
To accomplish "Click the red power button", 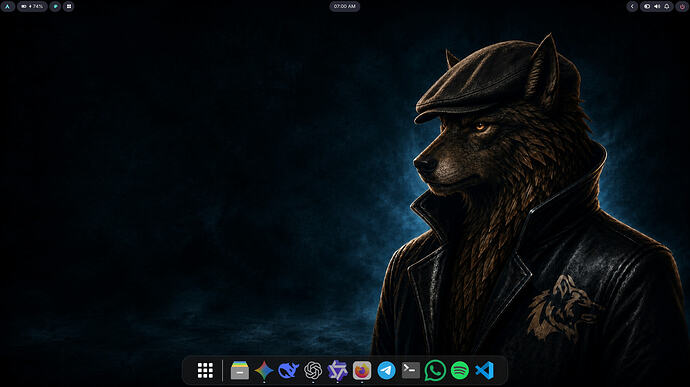I will pyautogui.click(x=682, y=6).
